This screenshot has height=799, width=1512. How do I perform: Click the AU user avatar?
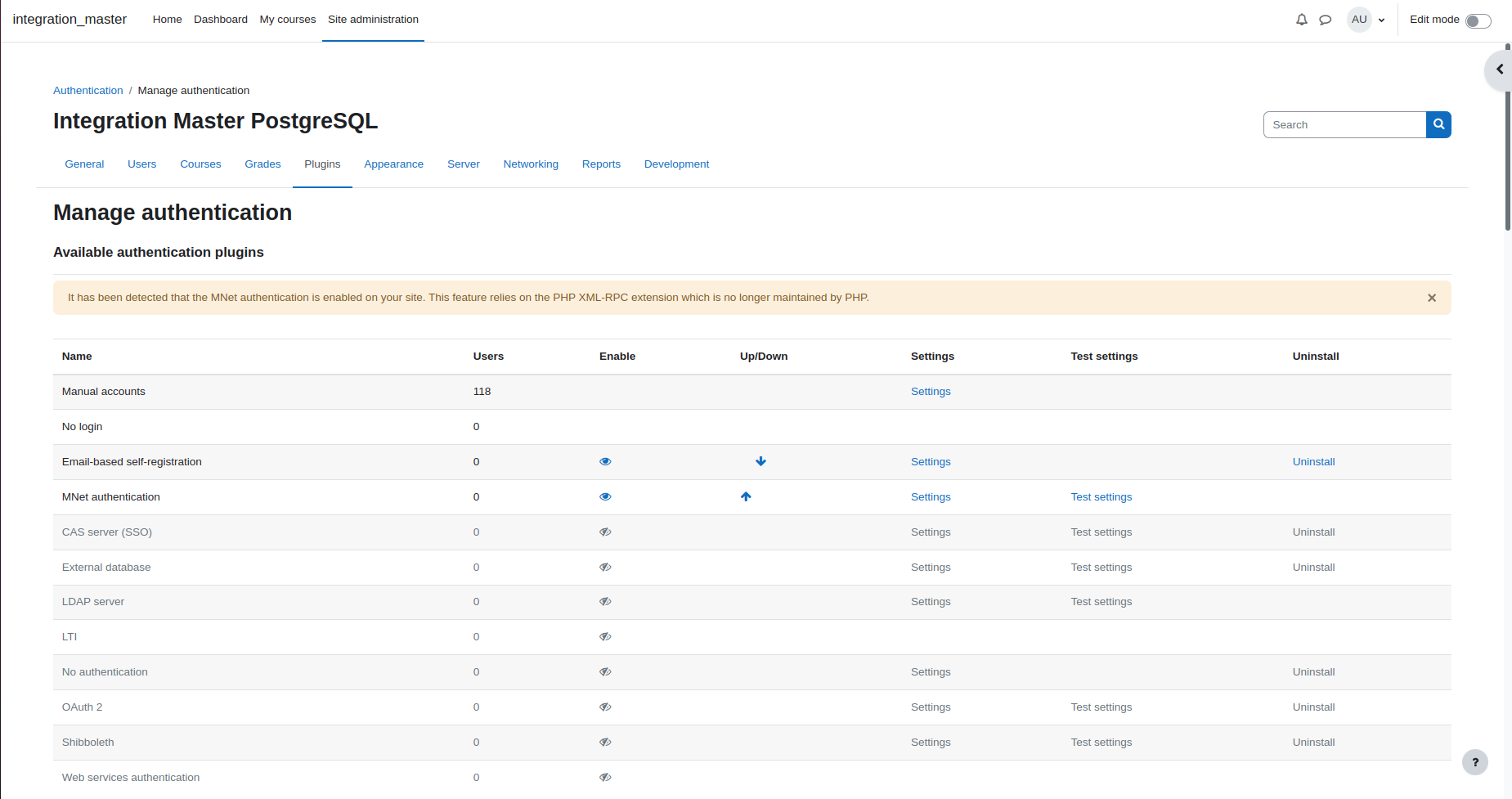1359,20
